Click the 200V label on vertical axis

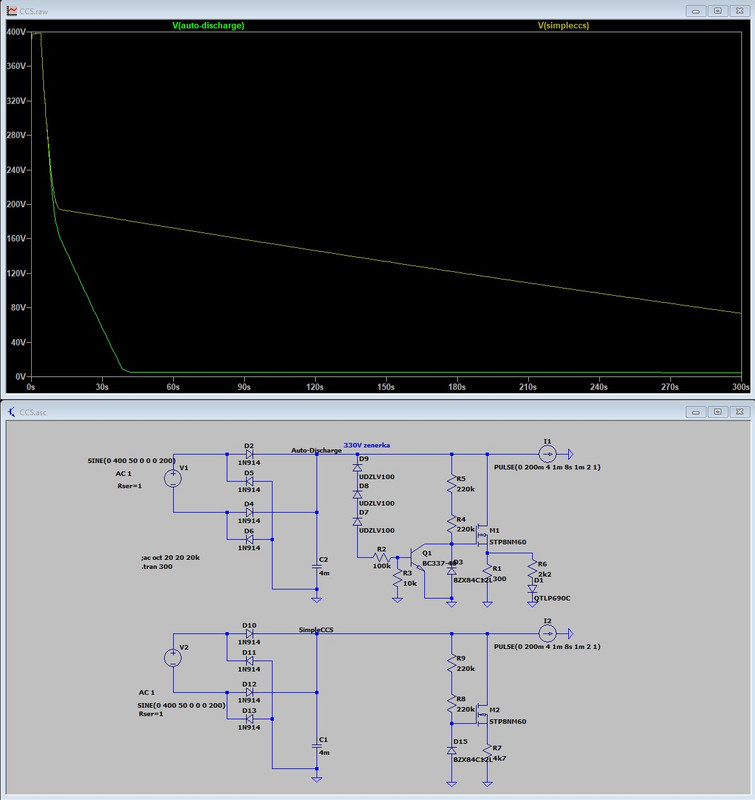[16, 204]
